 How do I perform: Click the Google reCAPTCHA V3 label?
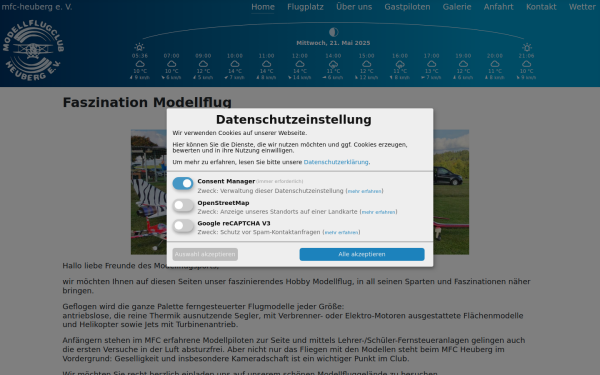[234, 223]
